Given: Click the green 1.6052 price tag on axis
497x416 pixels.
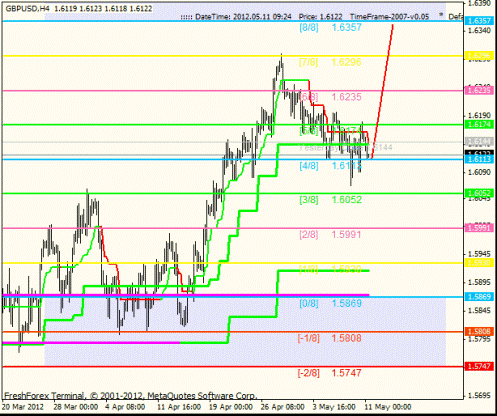Looking at the screenshot, I should coord(479,193).
